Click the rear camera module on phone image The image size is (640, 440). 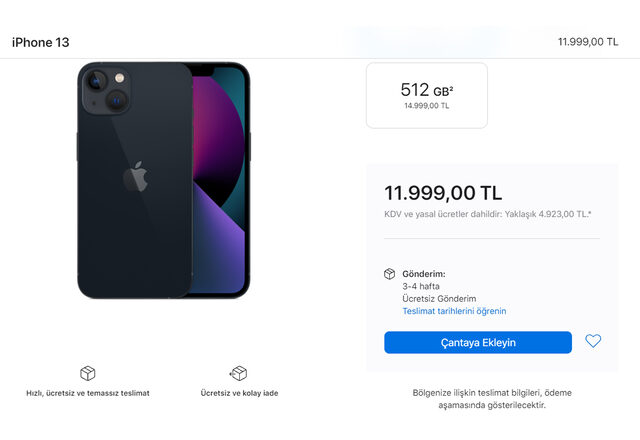coord(106,90)
